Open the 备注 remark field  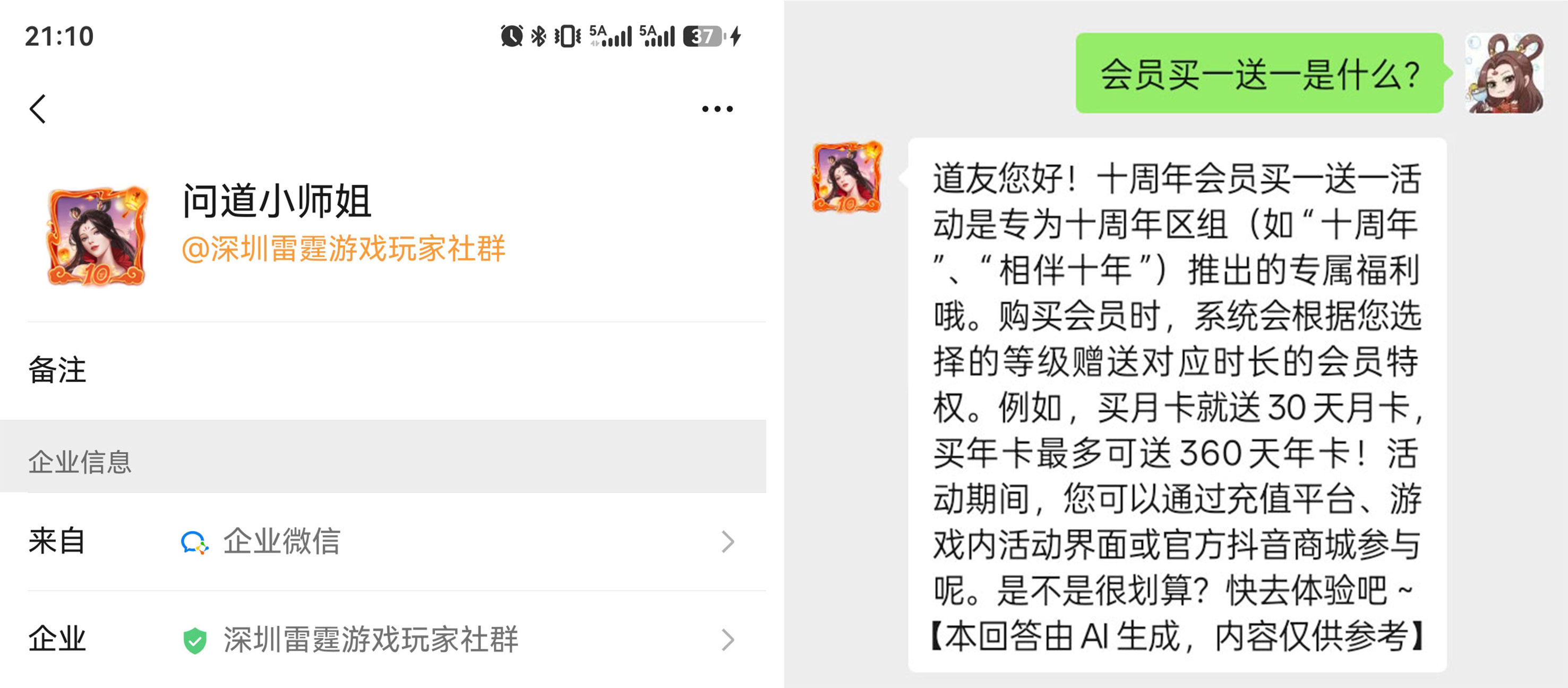coord(383,370)
